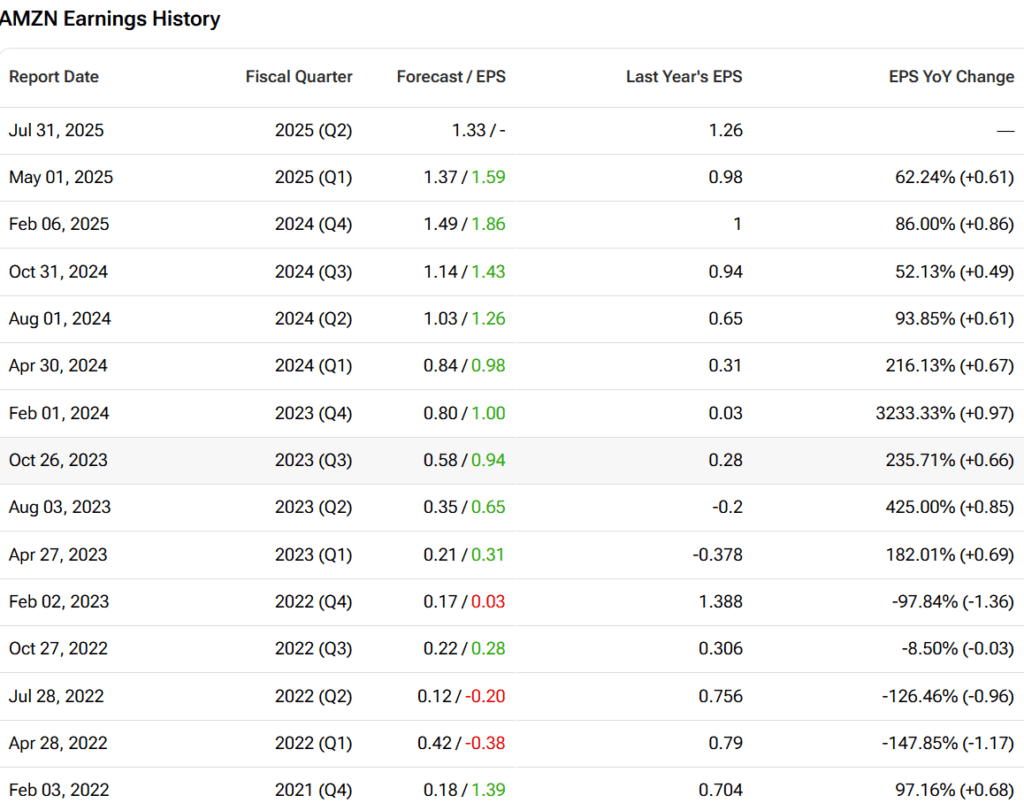Click the '86.00% (+0.86)' YoY change value
The height and width of the screenshot is (803, 1024).
(x=954, y=225)
